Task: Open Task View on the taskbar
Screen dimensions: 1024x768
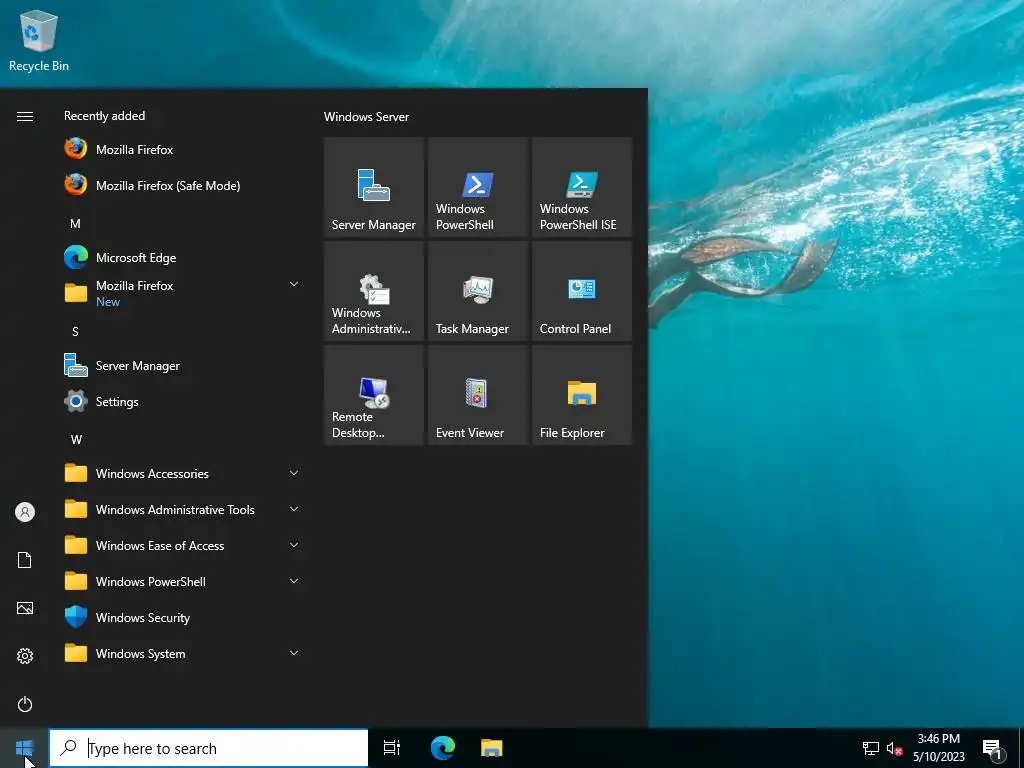Action: tap(392, 748)
